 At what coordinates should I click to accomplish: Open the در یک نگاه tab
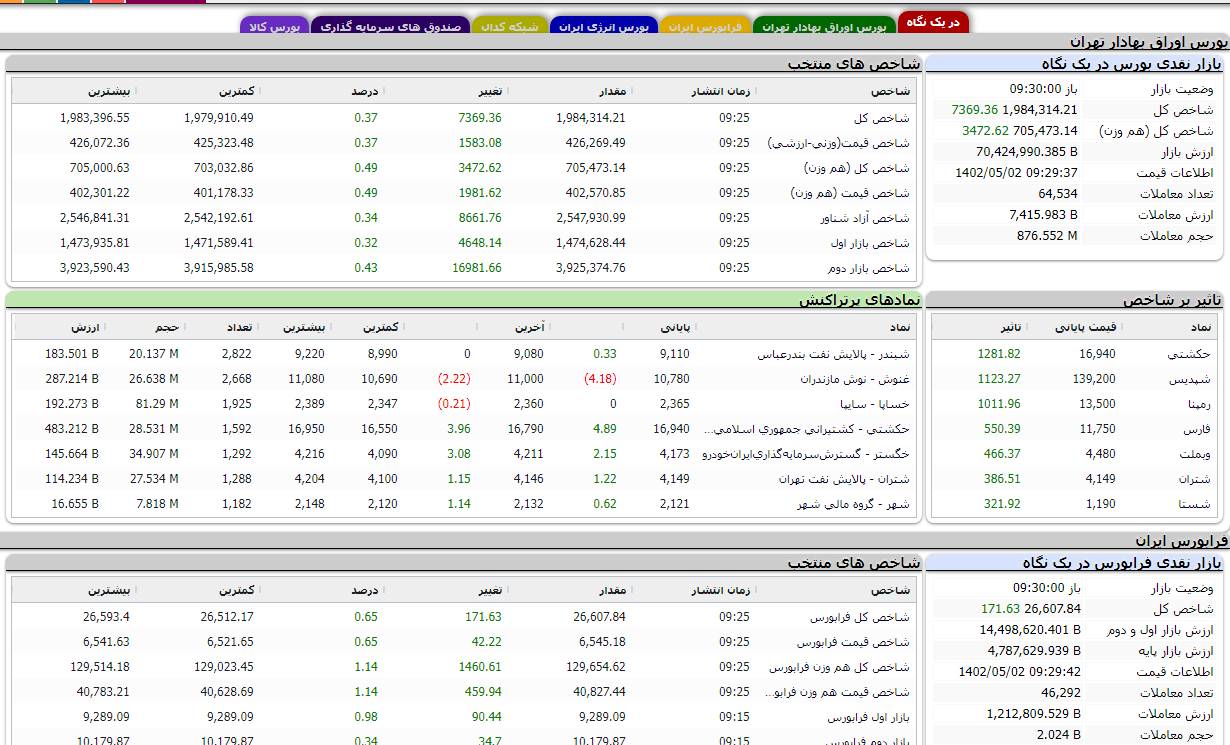[933, 21]
